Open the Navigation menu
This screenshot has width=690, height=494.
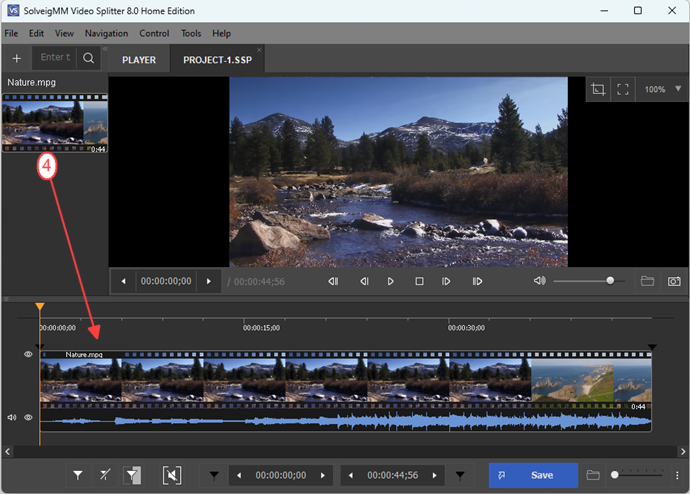coord(106,33)
